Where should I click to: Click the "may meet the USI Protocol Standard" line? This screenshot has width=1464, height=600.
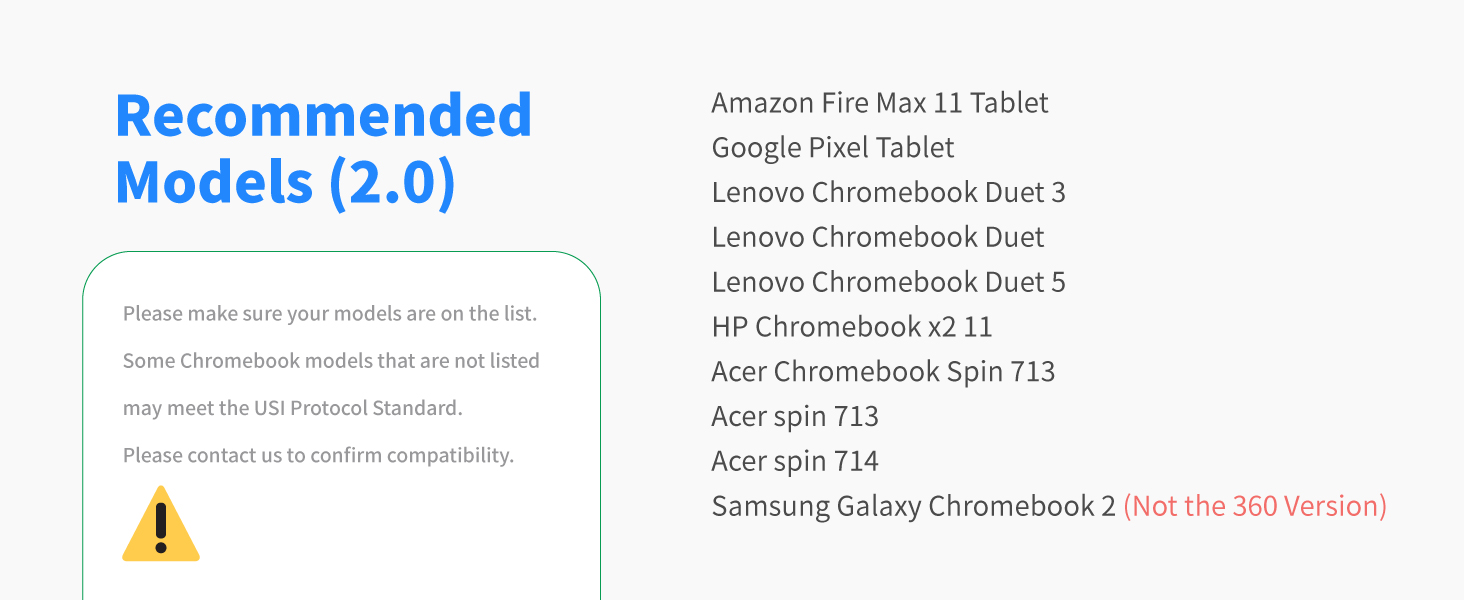coord(293,408)
